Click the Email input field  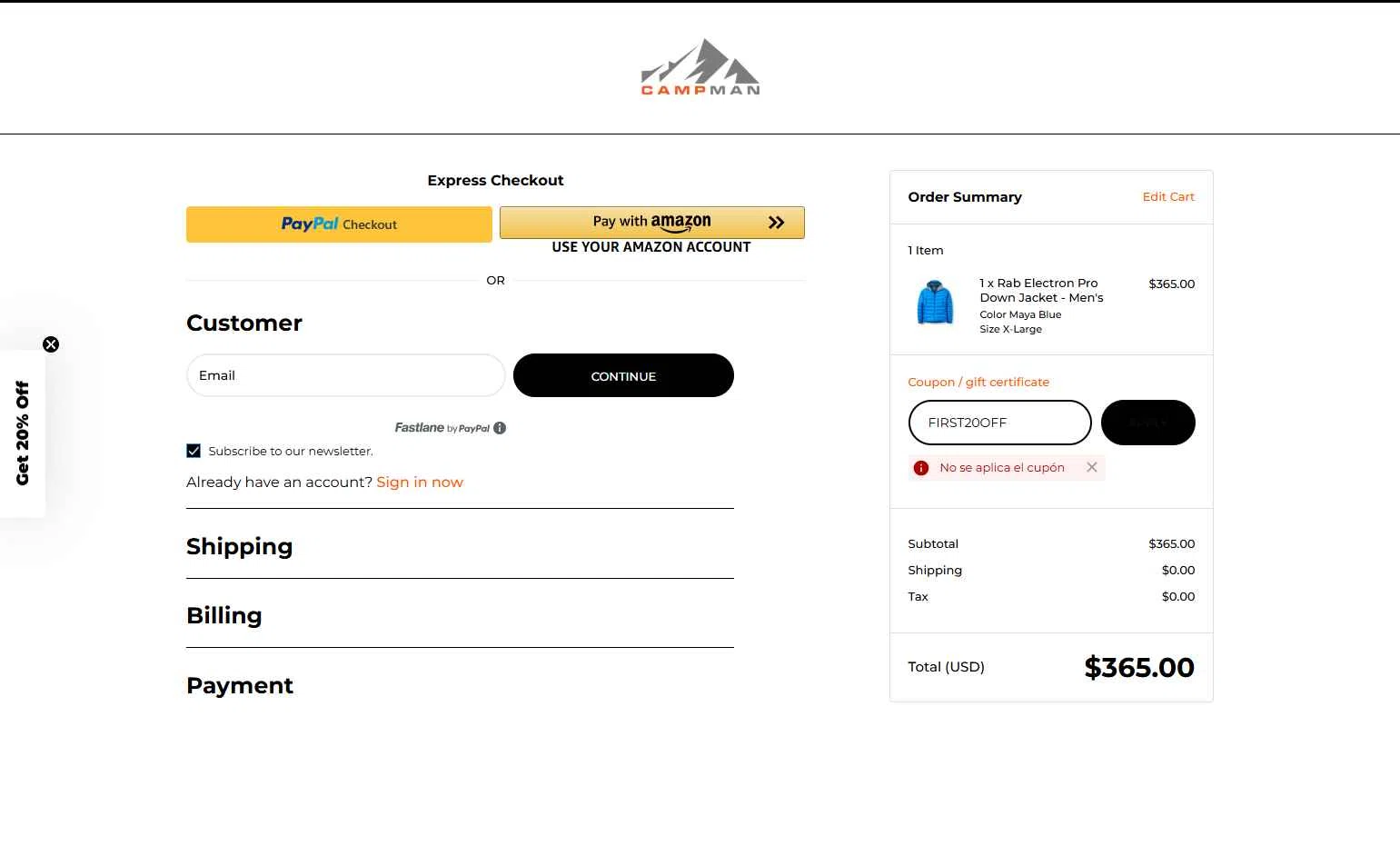(x=345, y=375)
